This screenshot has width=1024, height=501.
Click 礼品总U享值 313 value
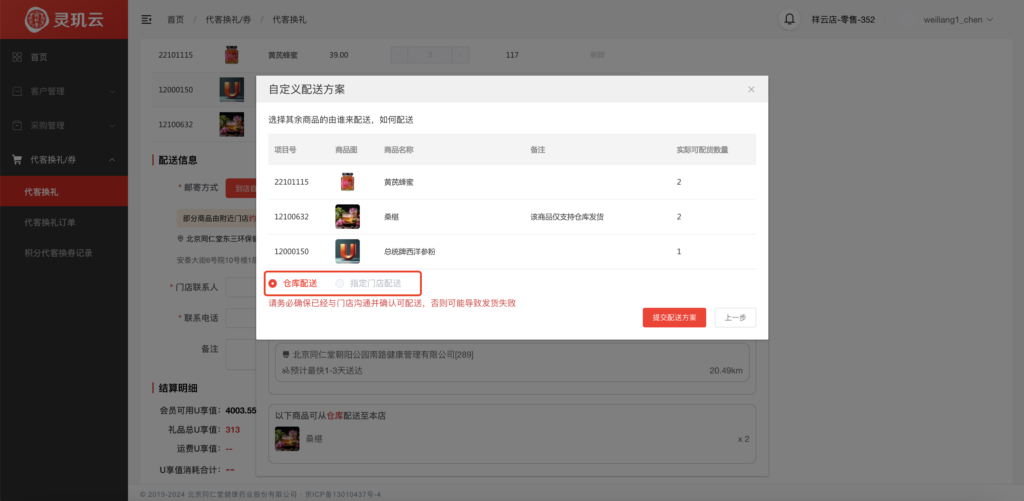click(232, 430)
